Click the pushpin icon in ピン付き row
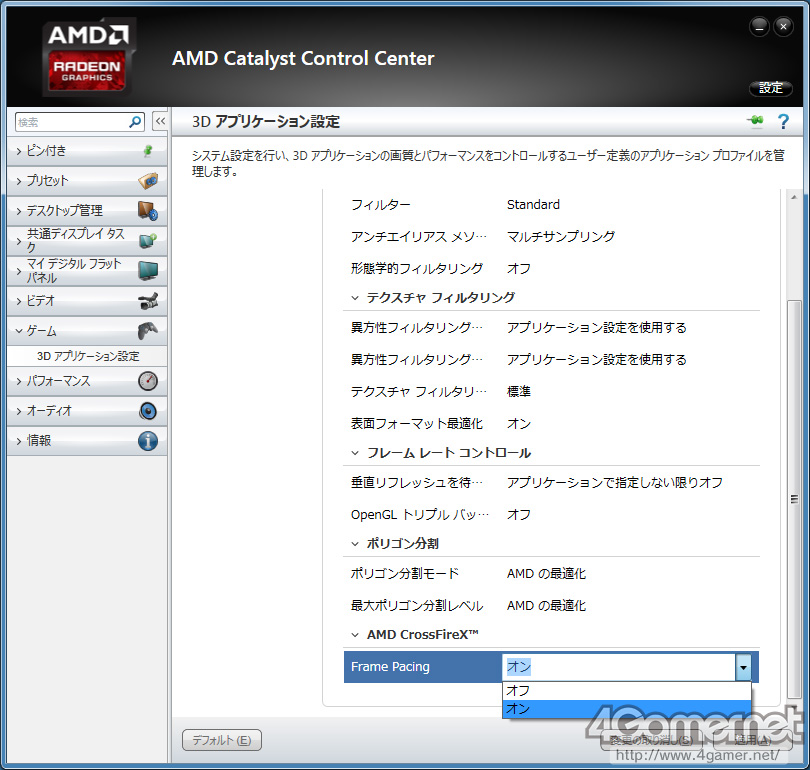810x770 pixels. (x=148, y=151)
